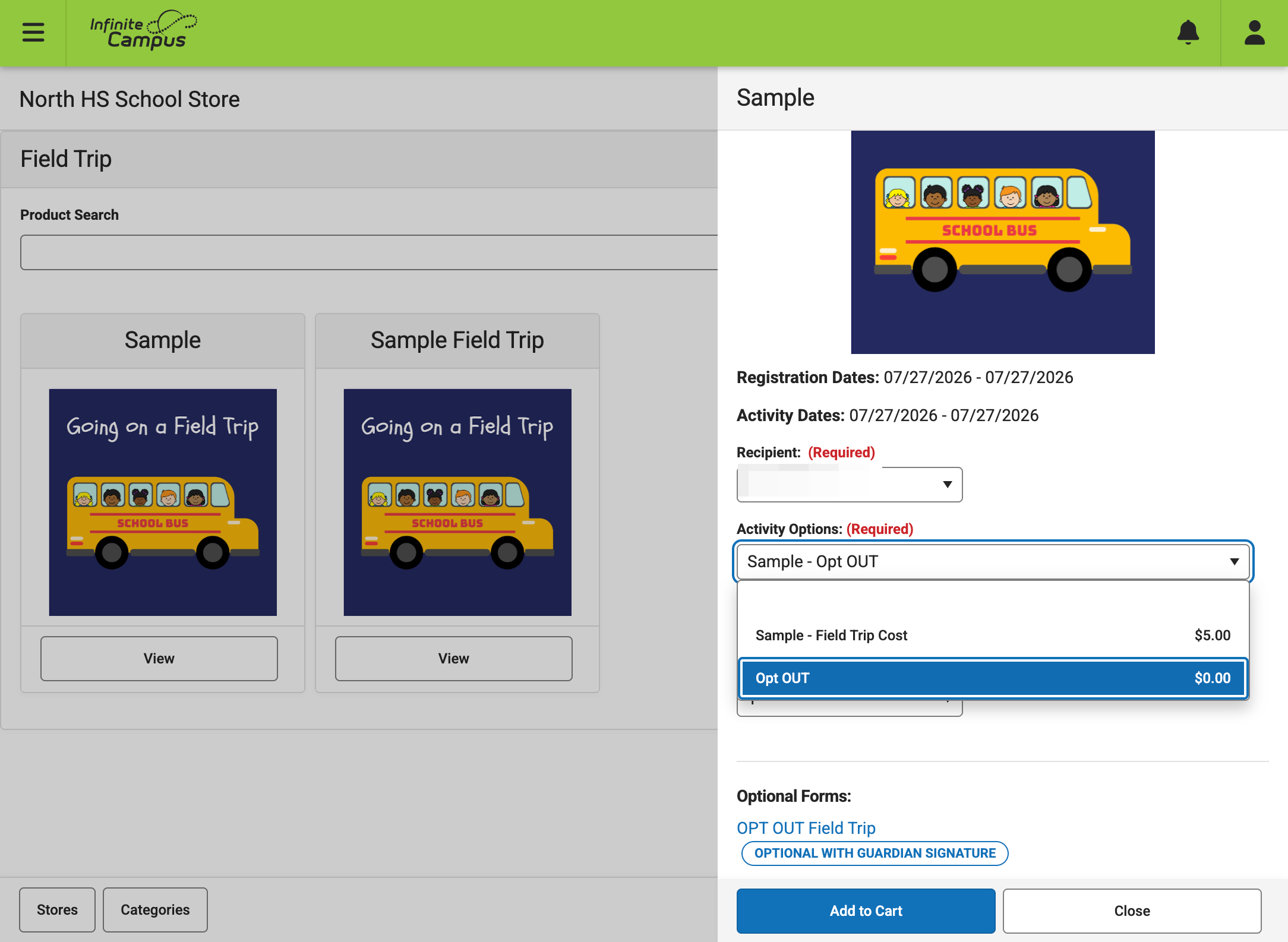
Task: View the Sample Field Trip product
Action: [x=453, y=658]
